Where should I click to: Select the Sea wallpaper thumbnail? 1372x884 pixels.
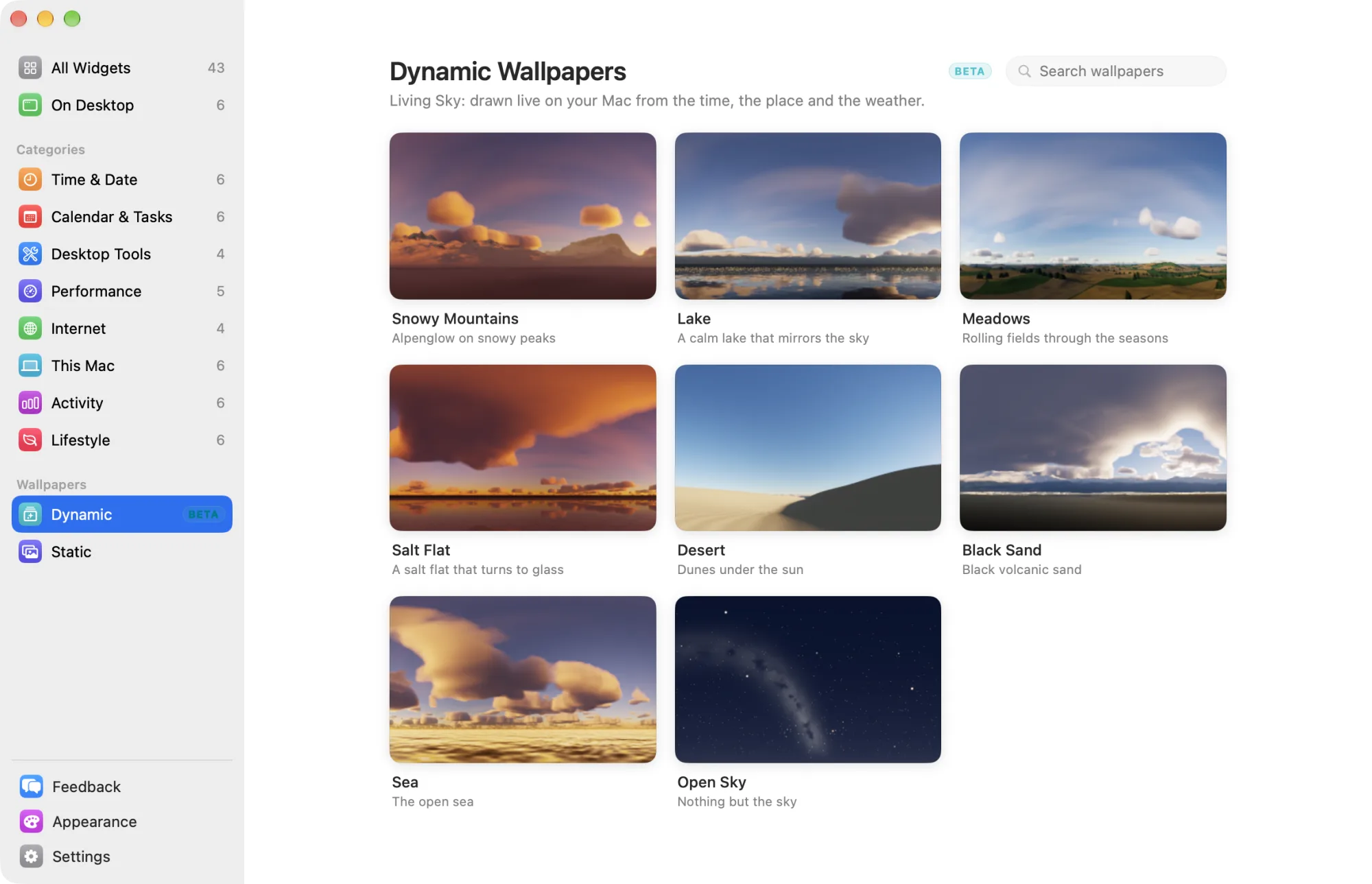click(523, 680)
